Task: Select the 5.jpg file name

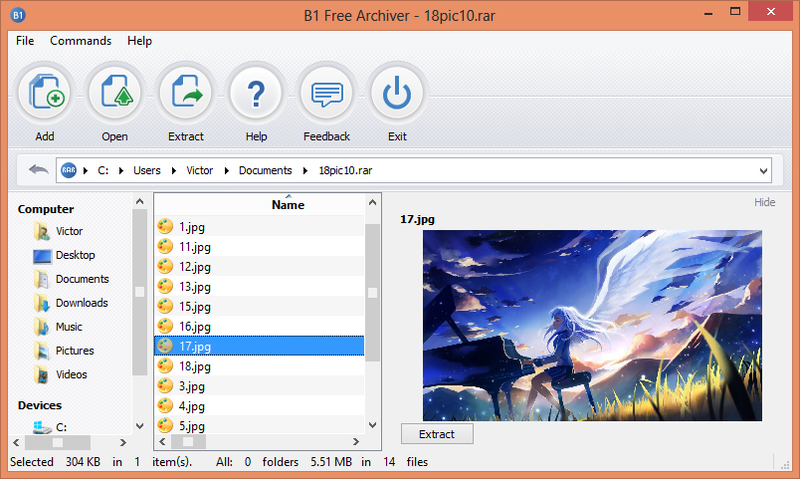Action: coord(192,425)
